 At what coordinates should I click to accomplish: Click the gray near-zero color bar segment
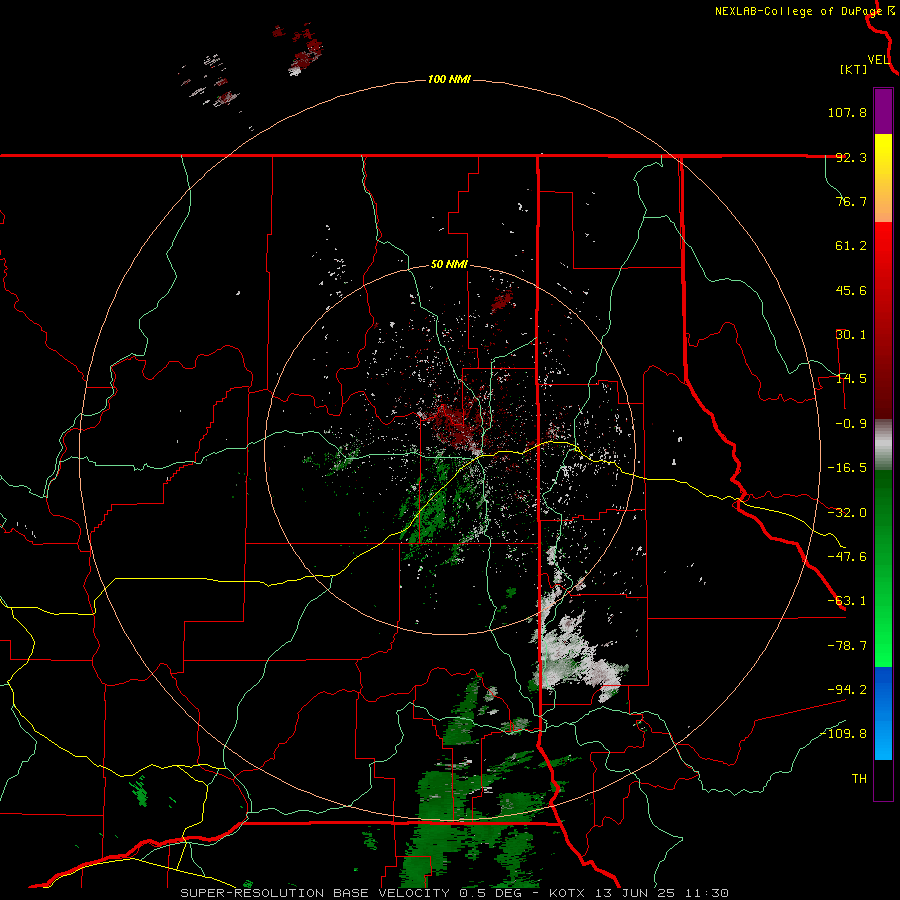pyautogui.click(x=883, y=444)
